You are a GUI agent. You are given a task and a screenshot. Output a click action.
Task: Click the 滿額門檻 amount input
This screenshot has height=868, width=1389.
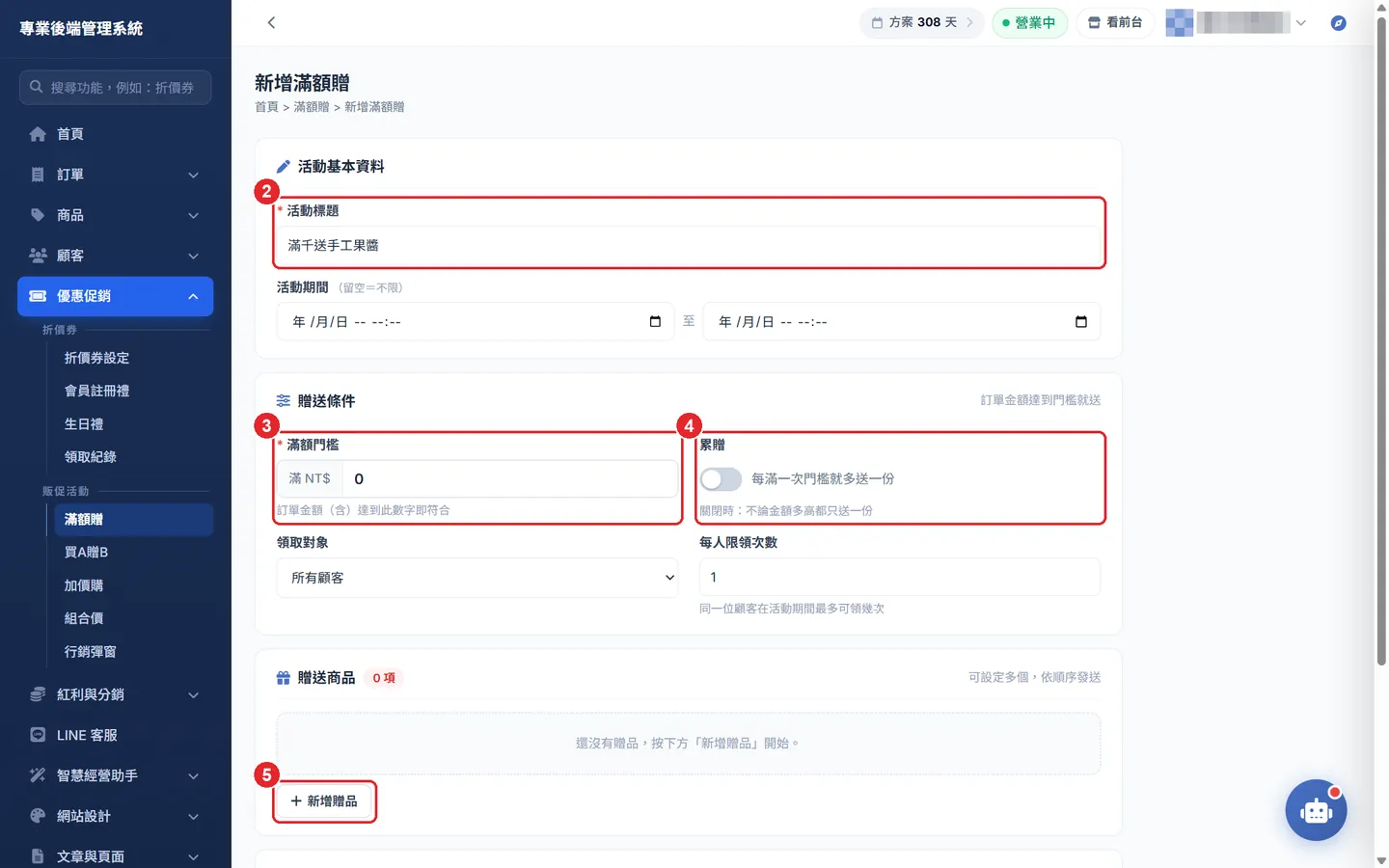point(510,478)
